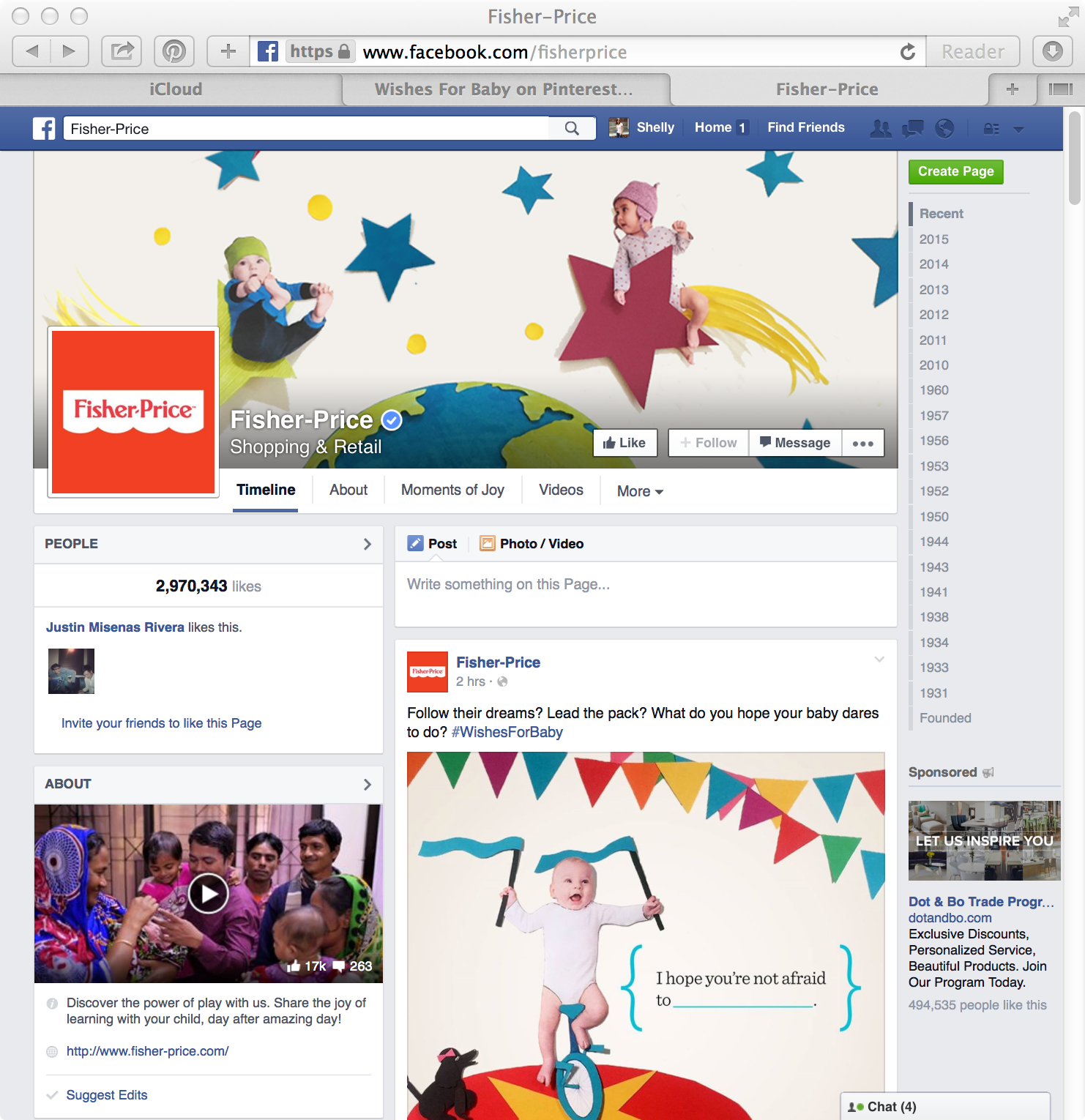Click the Message button
This screenshot has height=1120, width=1085.
point(795,443)
